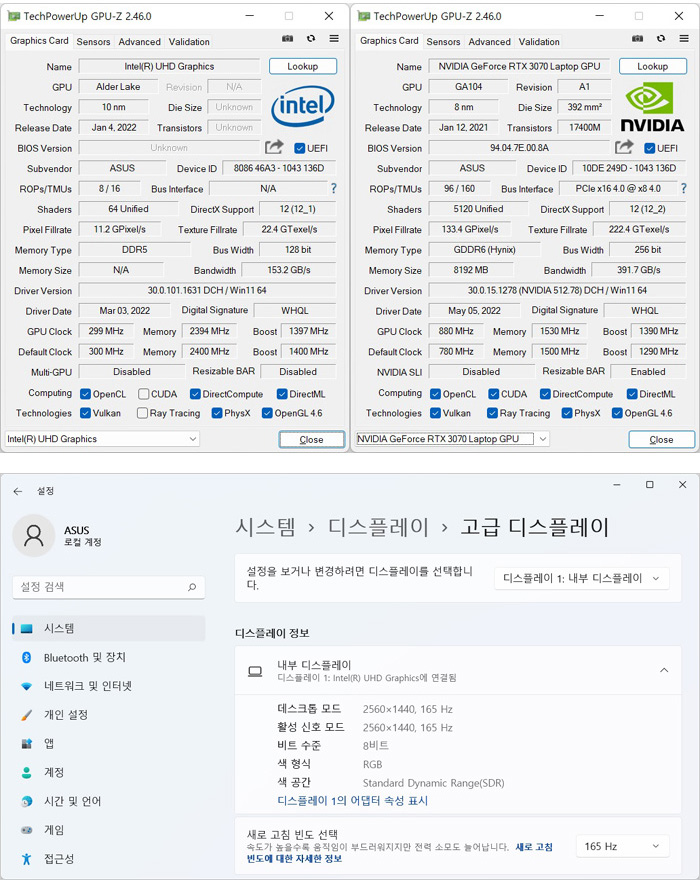Open 디스플레이 1: 내부 디스플레이 dropdown
This screenshot has height=884, width=700.
(x=582, y=578)
